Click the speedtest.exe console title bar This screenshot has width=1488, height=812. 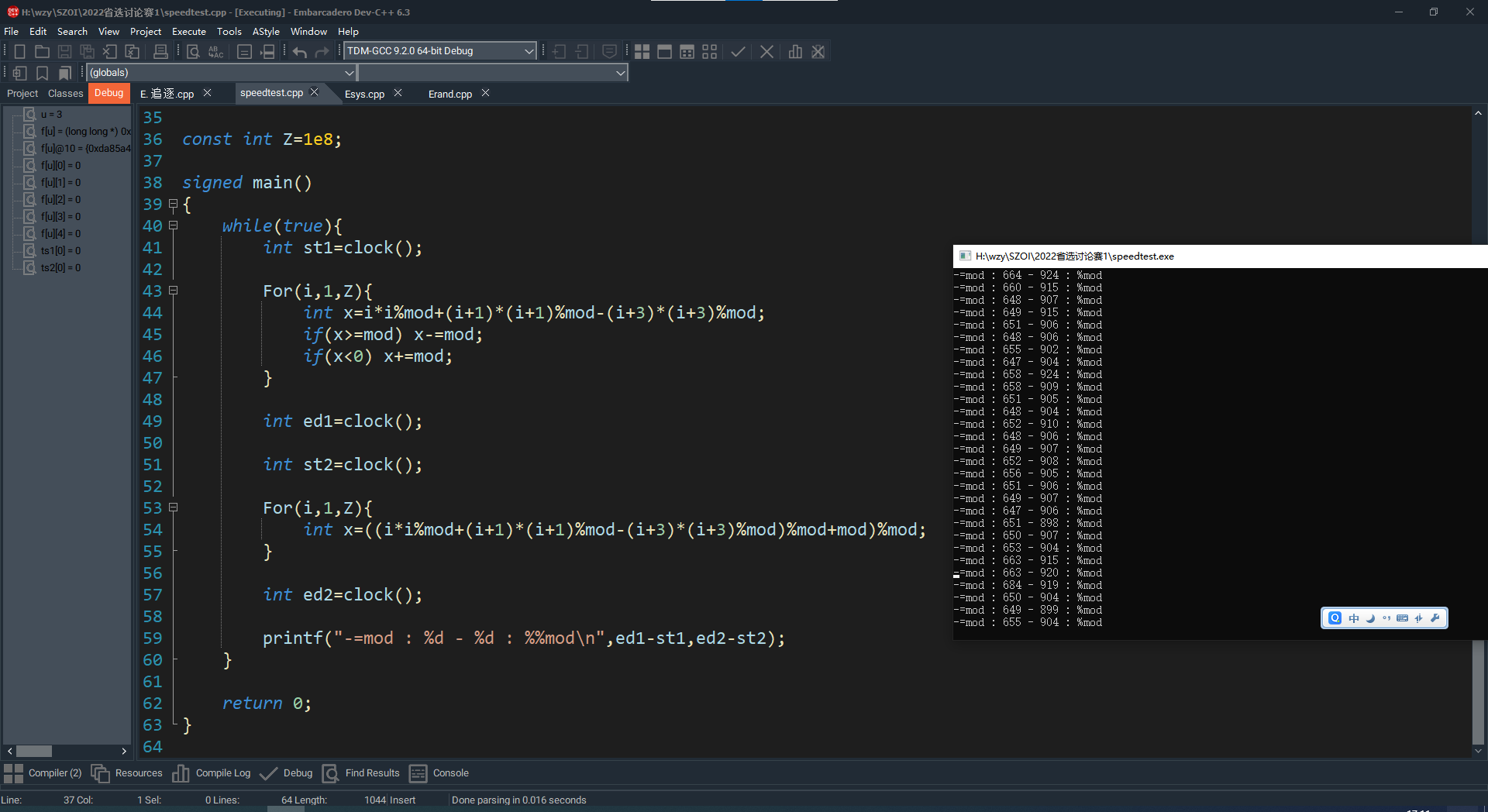click(1220, 256)
